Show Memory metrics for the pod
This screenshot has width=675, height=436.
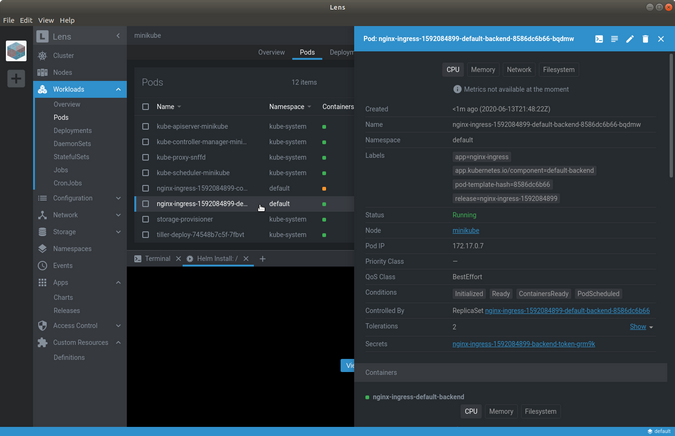coord(483,70)
